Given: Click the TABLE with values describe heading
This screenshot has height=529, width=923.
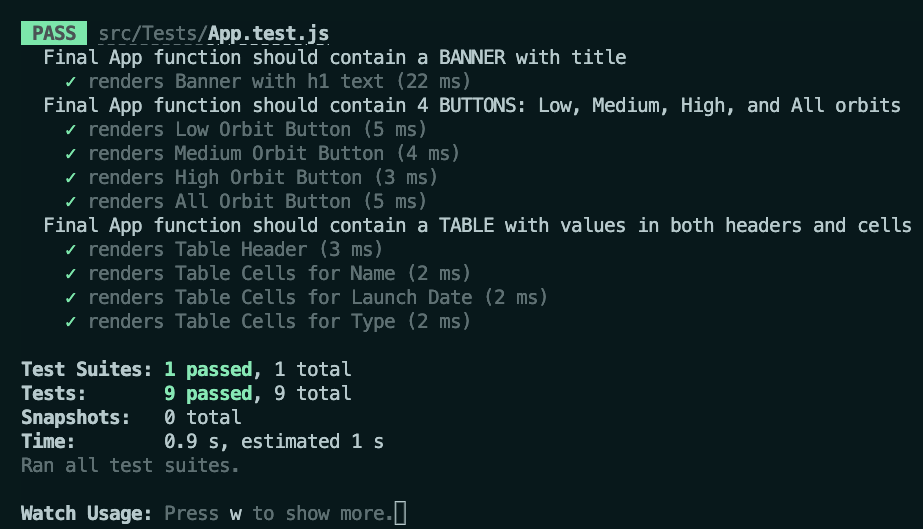Looking at the screenshot, I should click(x=477, y=226).
